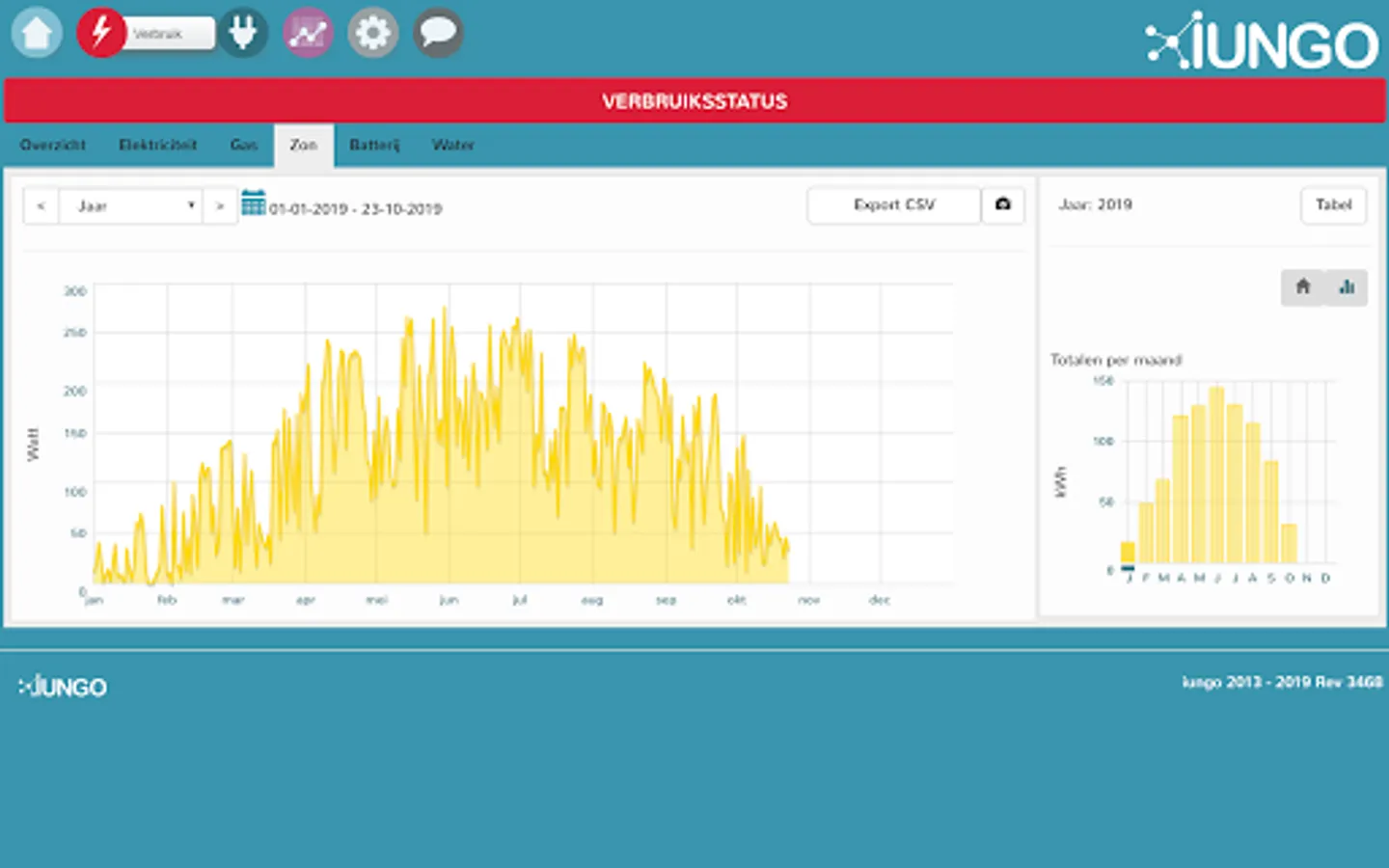
Task: Open the power plug icon
Action: 243,33
